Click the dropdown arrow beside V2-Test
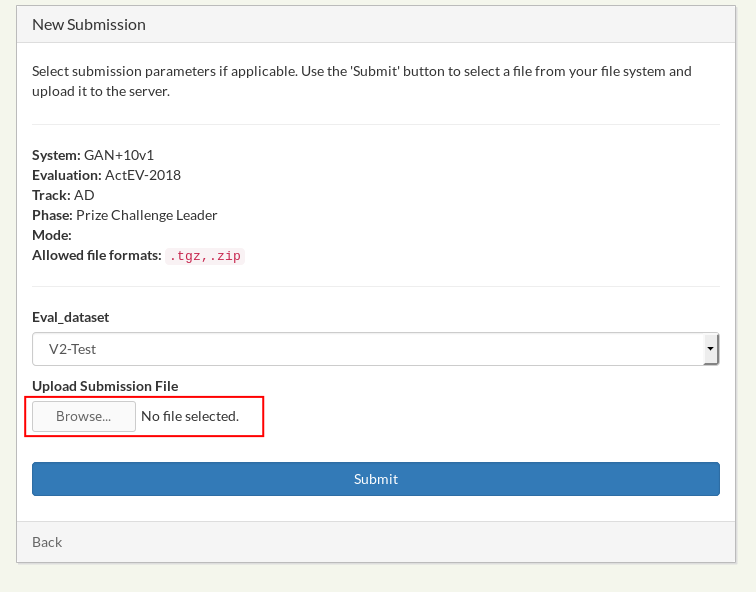Image resolution: width=756 pixels, height=592 pixels. pos(710,349)
